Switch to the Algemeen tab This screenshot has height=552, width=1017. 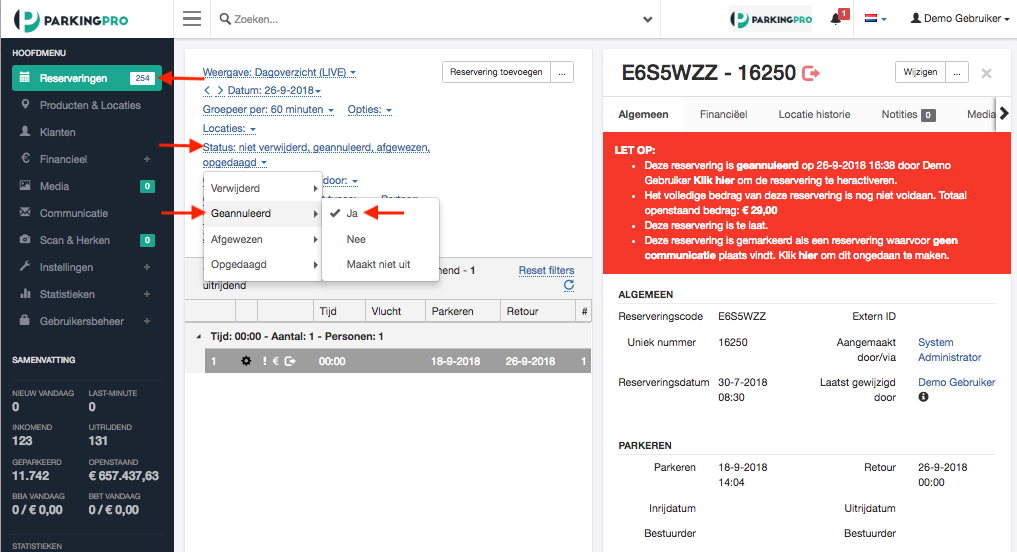pos(643,115)
